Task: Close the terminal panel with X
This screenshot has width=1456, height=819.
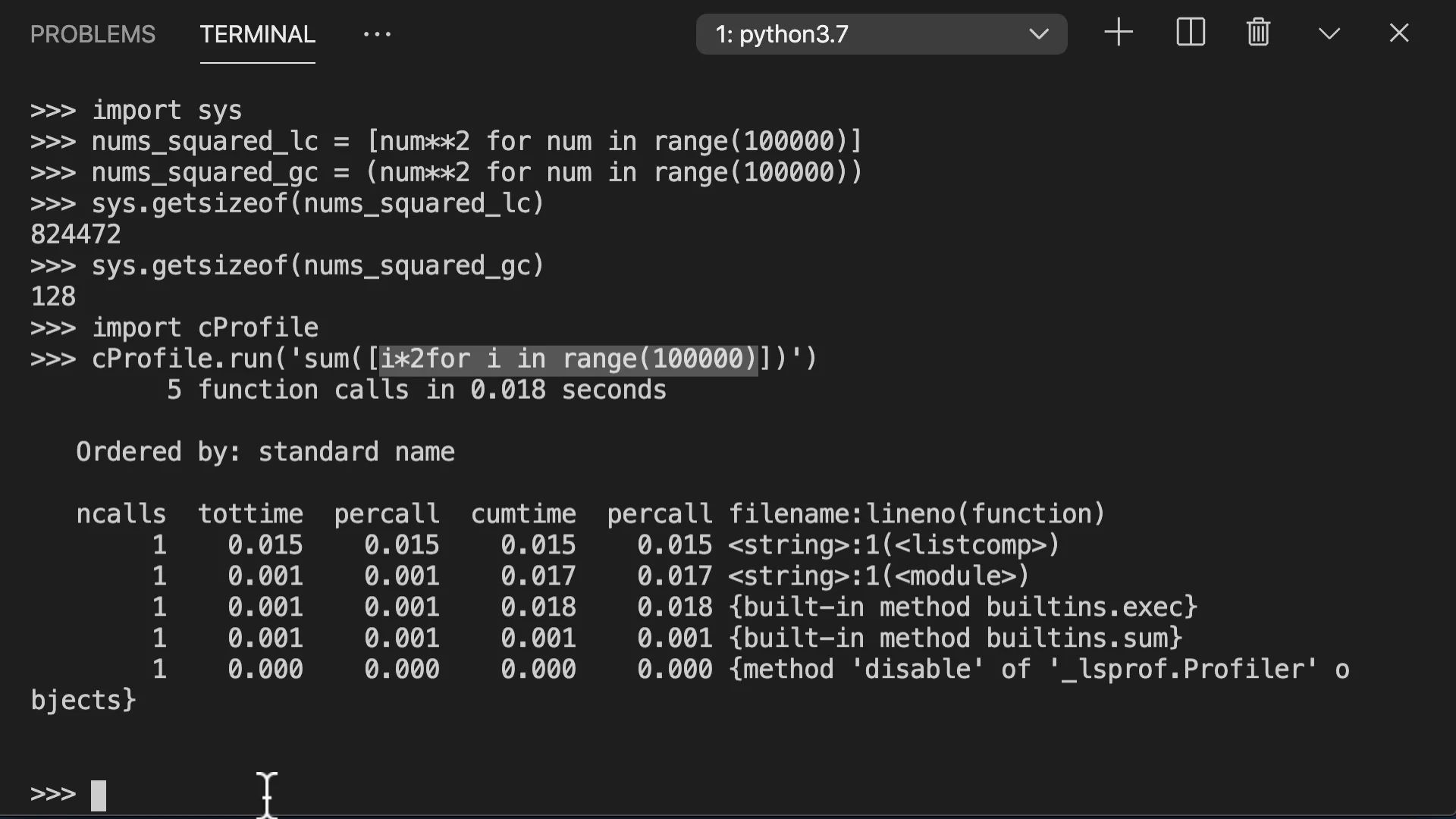Action: 1398,33
